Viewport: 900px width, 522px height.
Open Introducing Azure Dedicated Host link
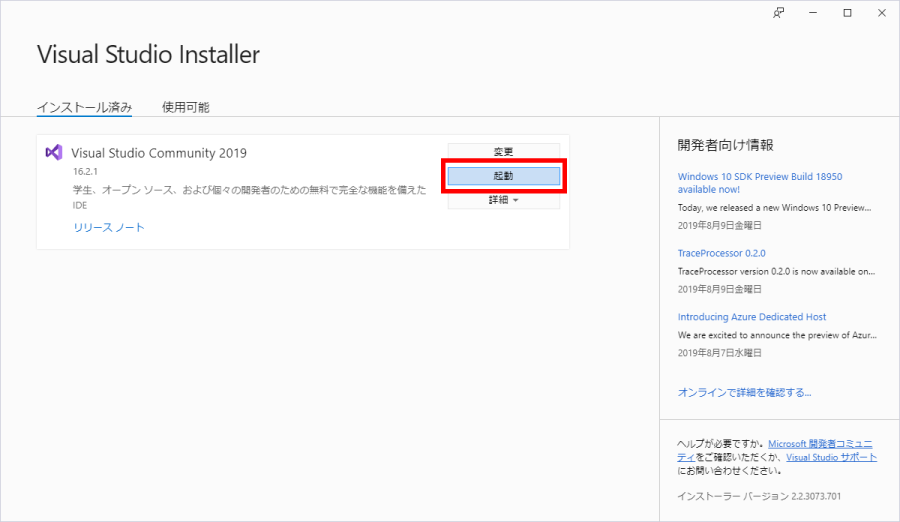(x=752, y=317)
